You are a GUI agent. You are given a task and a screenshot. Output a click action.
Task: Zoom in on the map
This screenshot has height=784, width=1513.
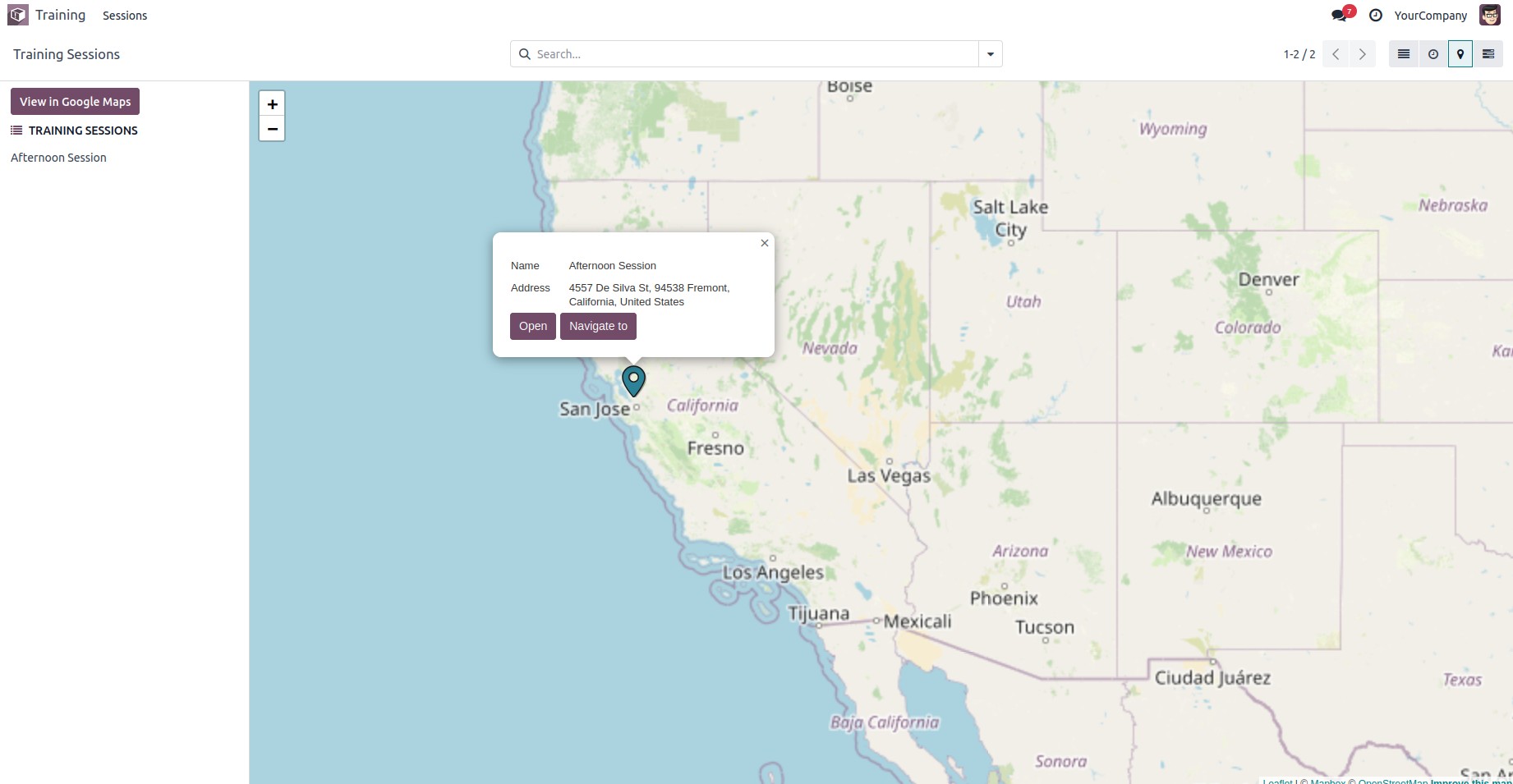pos(272,104)
